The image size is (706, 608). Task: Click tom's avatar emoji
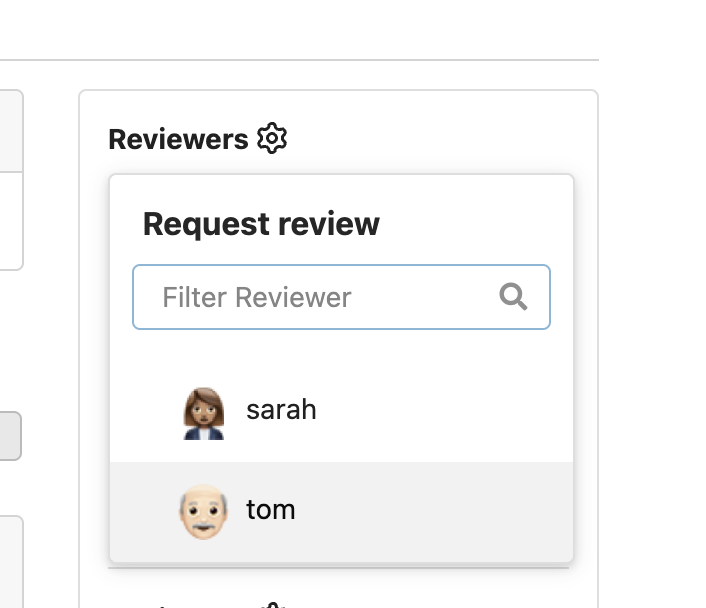pos(203,511)
